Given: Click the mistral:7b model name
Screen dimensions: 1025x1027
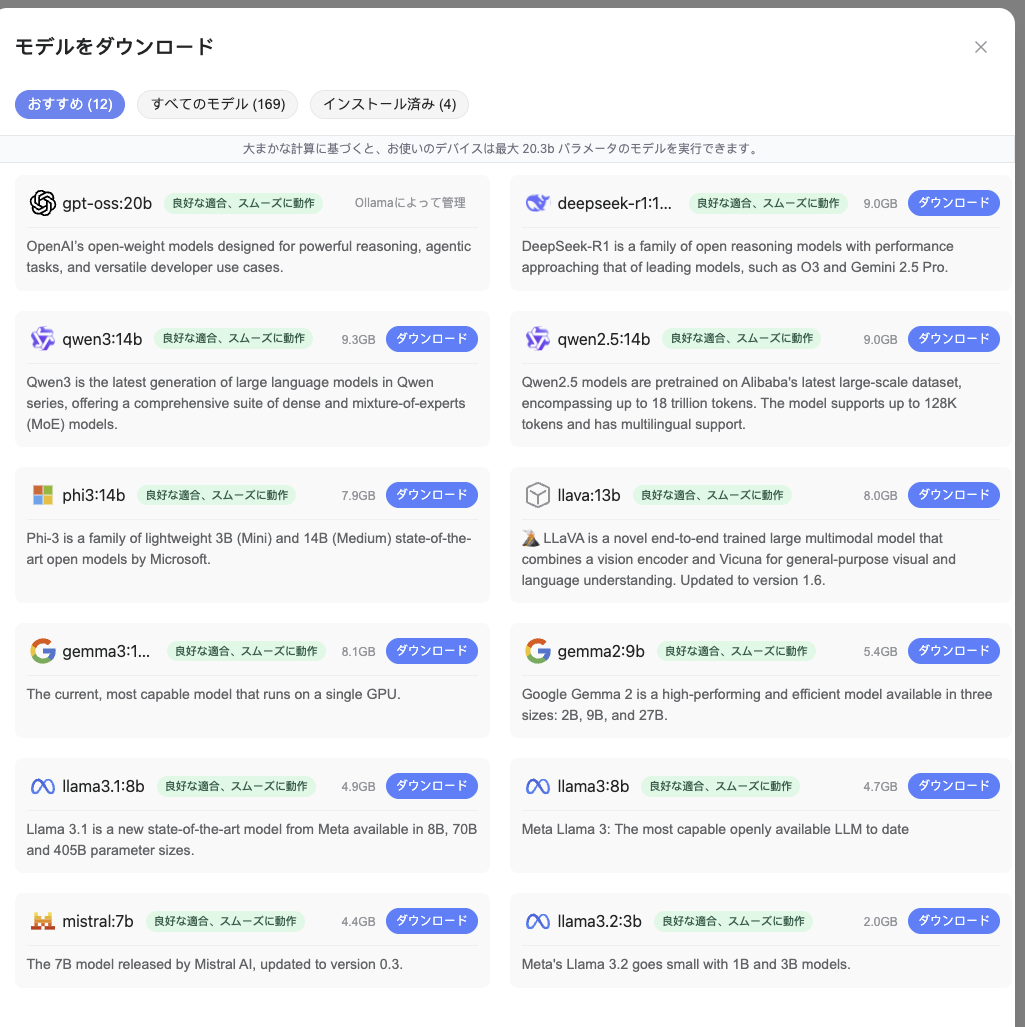Looking at the screenshot, I should click(98, 922).
